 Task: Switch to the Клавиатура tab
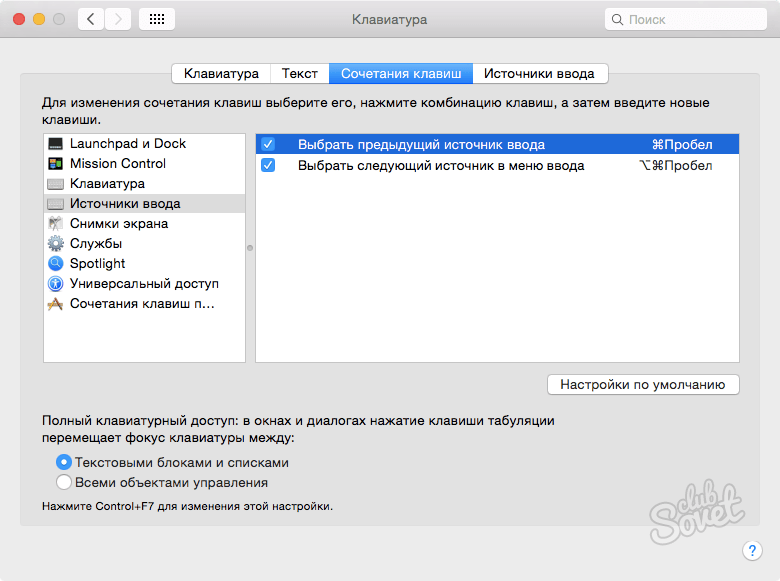tap(221, 74)
